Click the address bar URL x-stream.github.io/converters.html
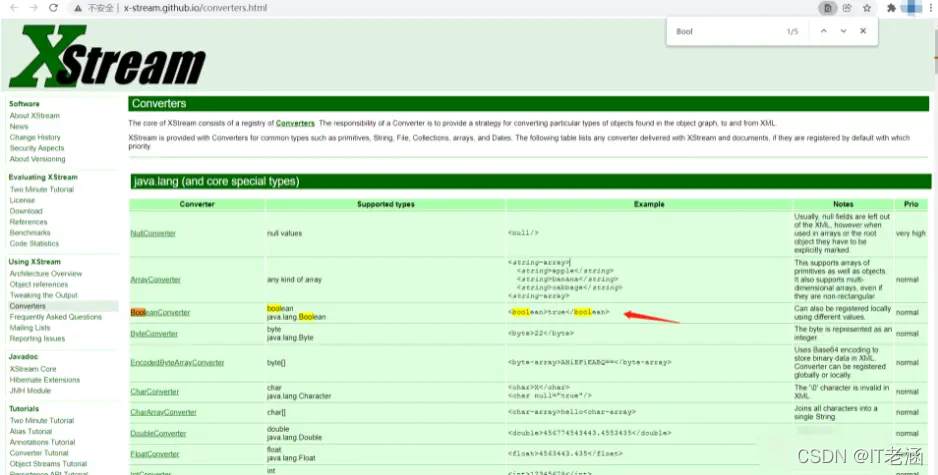The width and height of the screenshot is (938, 475). (195, 8)
